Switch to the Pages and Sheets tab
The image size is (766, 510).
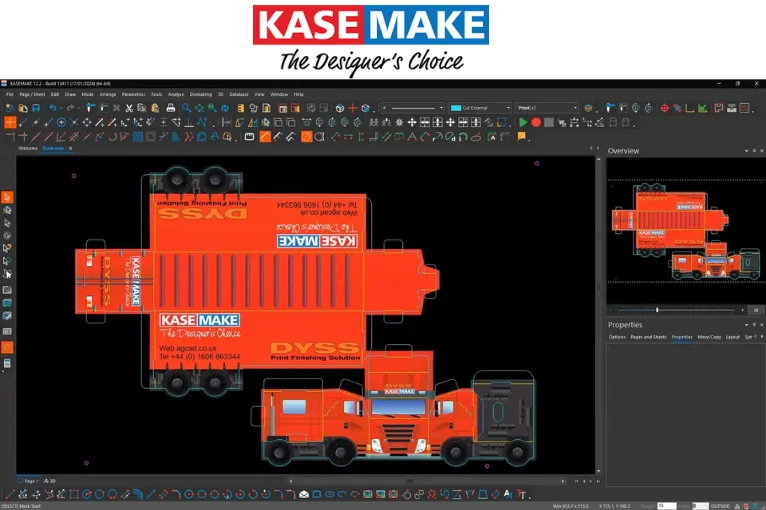(648, 337)
